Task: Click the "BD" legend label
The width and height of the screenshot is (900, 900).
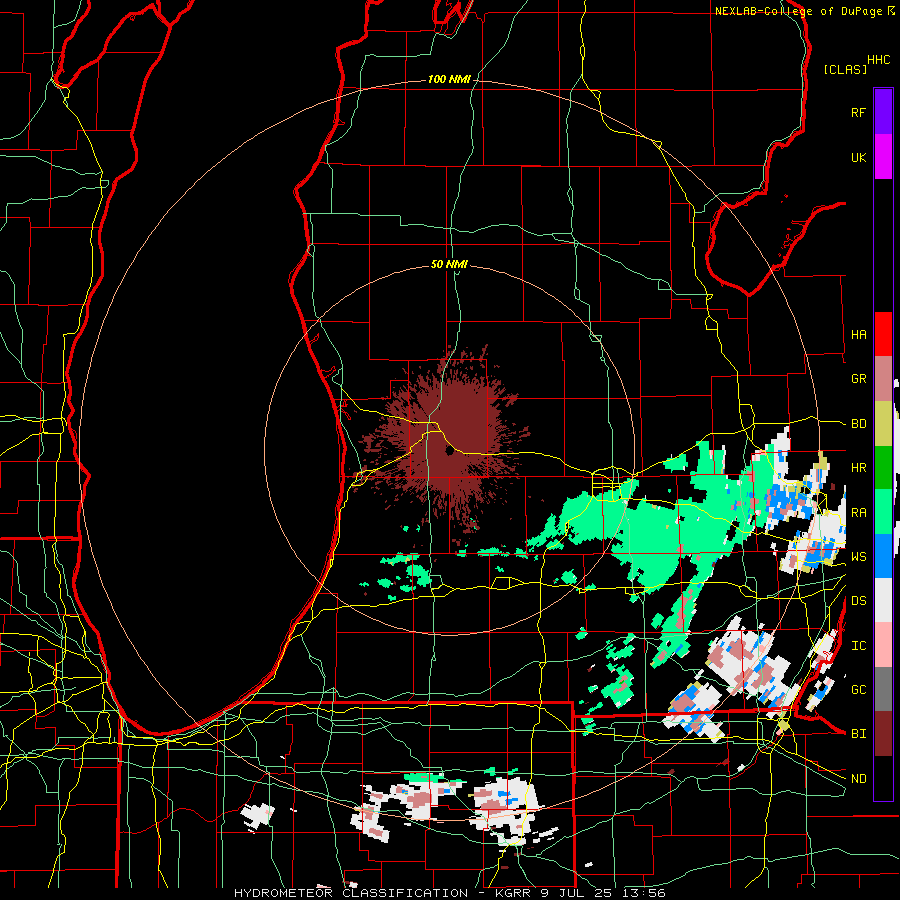Action: click(x=858, y=424)
